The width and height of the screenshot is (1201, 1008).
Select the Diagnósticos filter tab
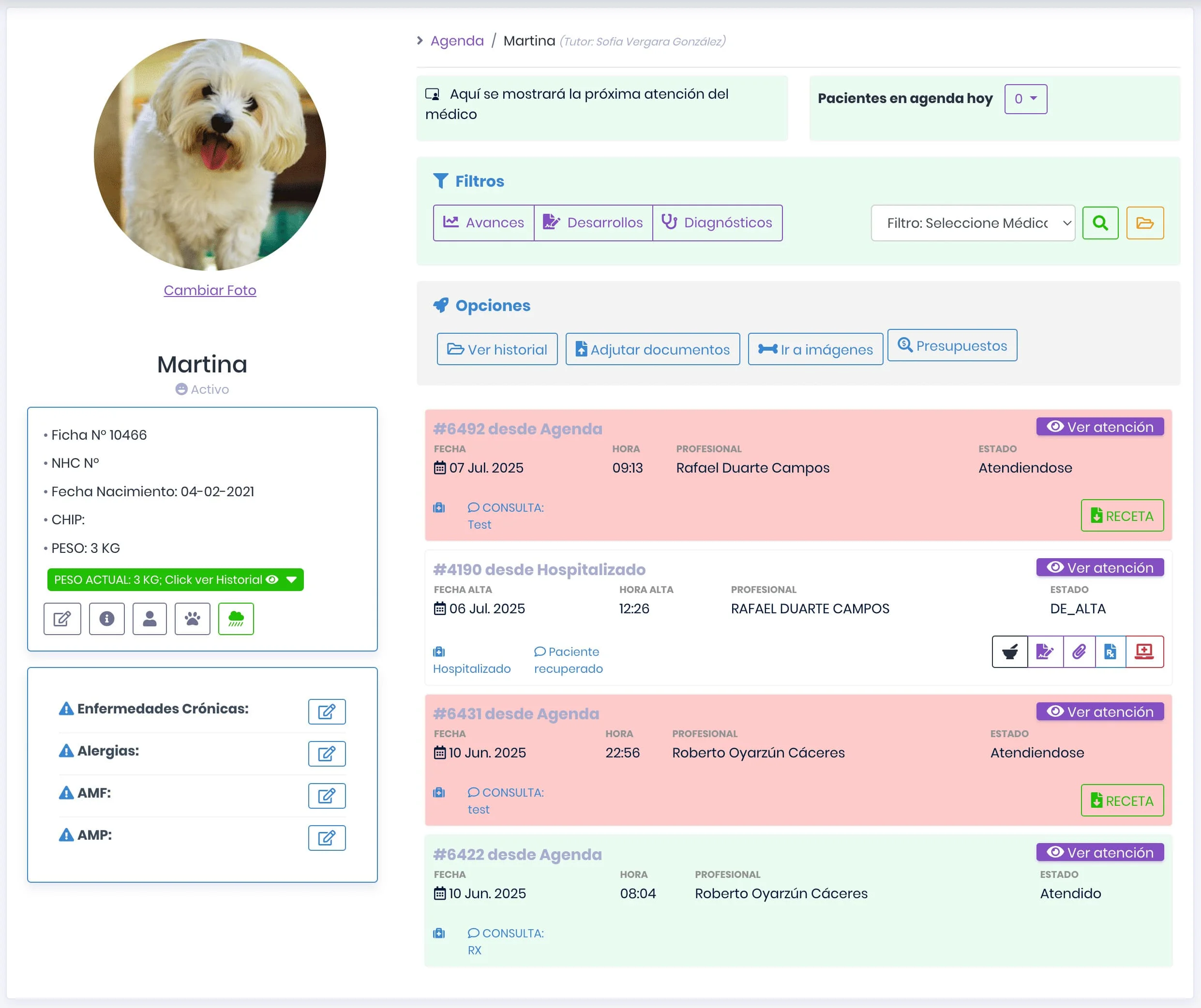pos(717,223)
